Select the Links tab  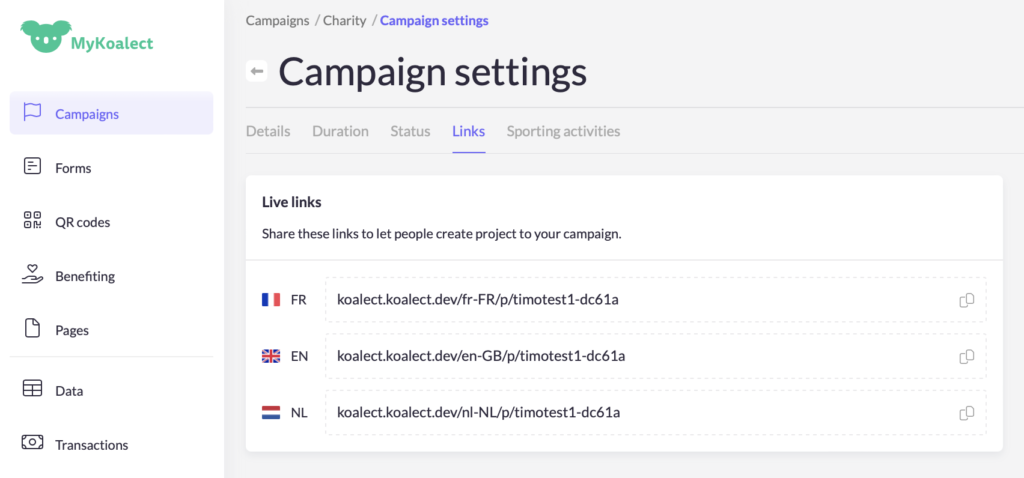coord(468,131)
